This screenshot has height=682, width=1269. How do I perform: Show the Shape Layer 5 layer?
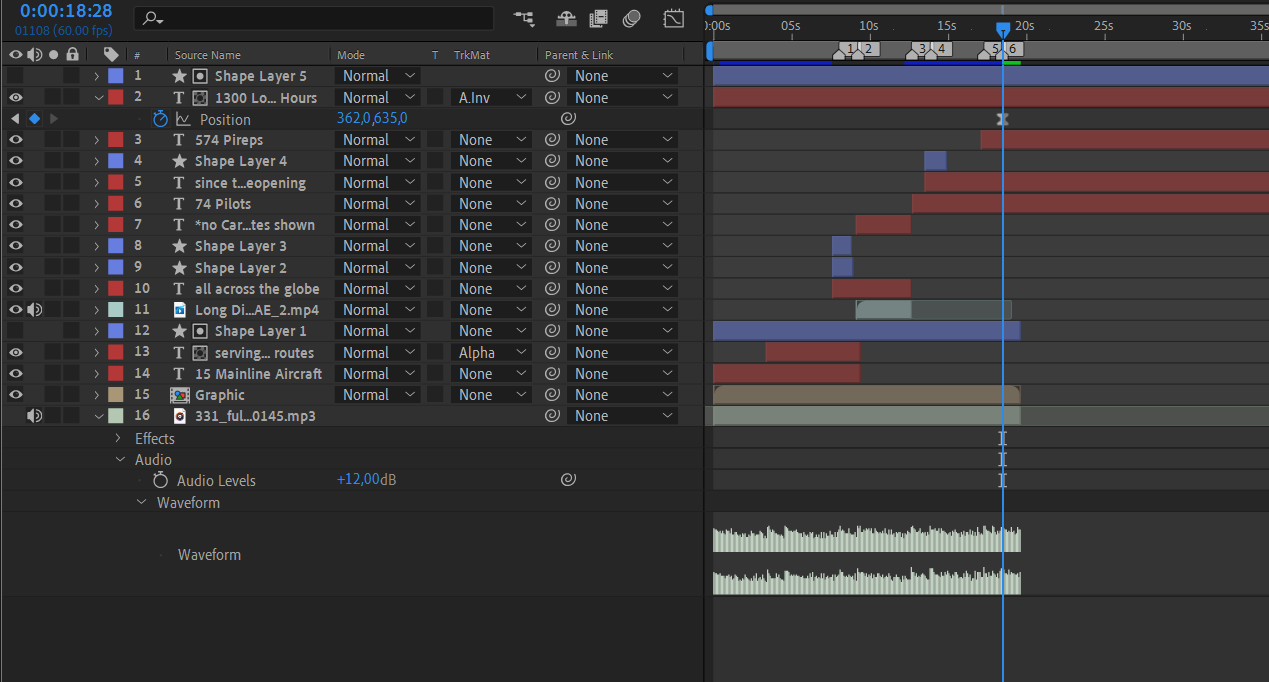16,76
